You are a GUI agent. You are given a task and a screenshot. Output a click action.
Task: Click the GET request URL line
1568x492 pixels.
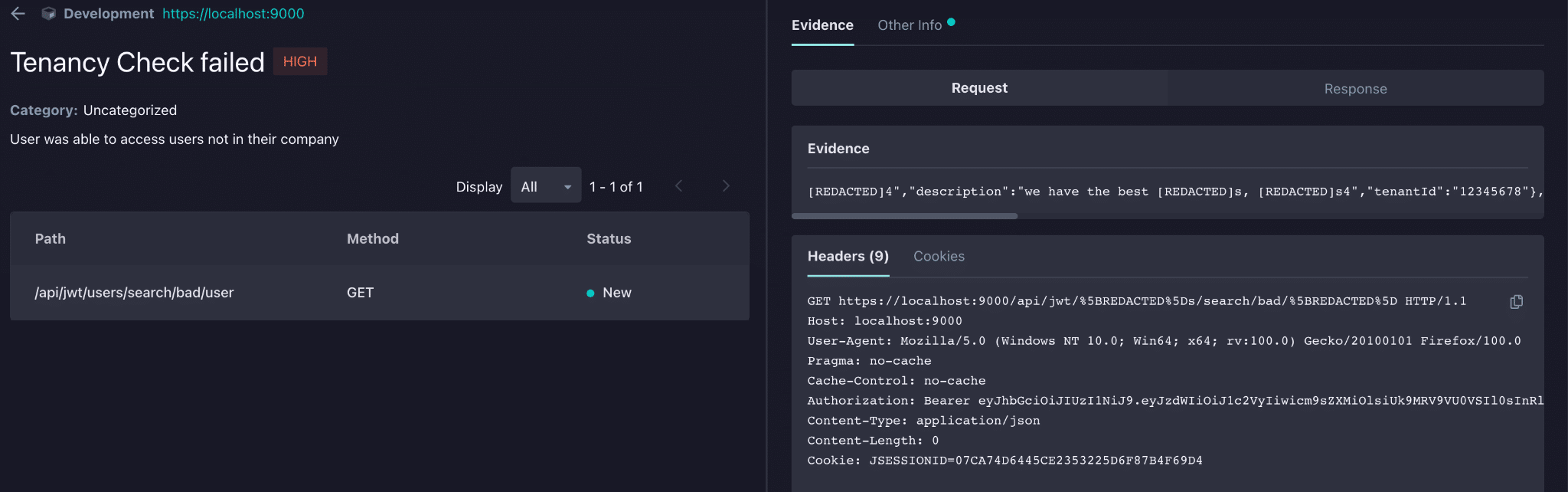click(1137, 301)
